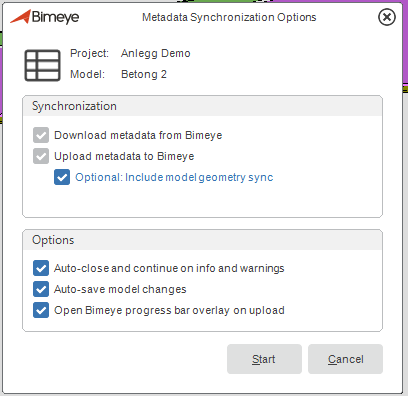Click the Cancel button
The width and height of the screenshot is (408, 396).
click(x=345, y=359)
